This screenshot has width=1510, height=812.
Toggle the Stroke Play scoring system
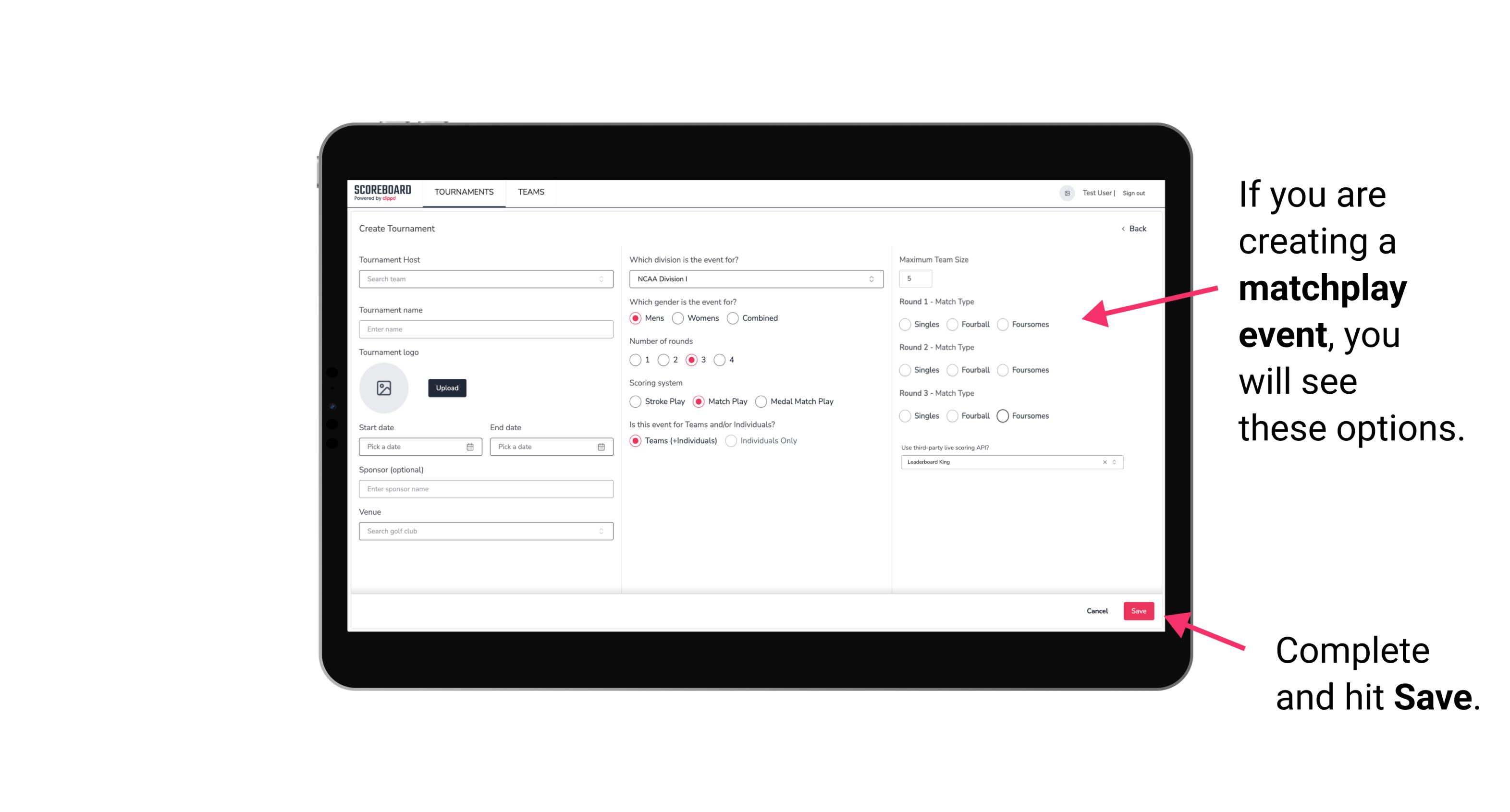[635, 401]
